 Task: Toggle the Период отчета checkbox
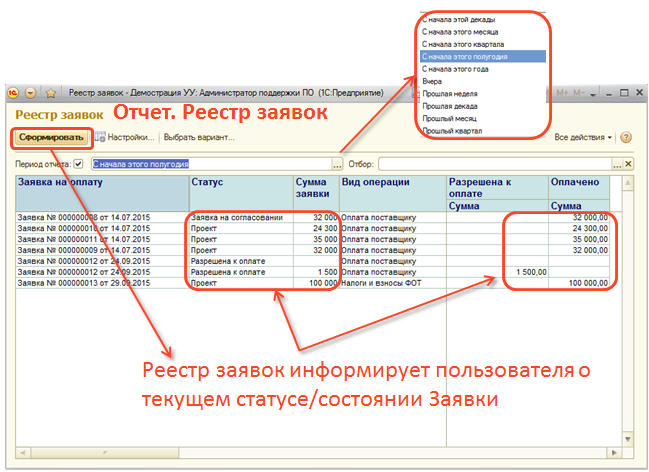[x=79, y=163]
